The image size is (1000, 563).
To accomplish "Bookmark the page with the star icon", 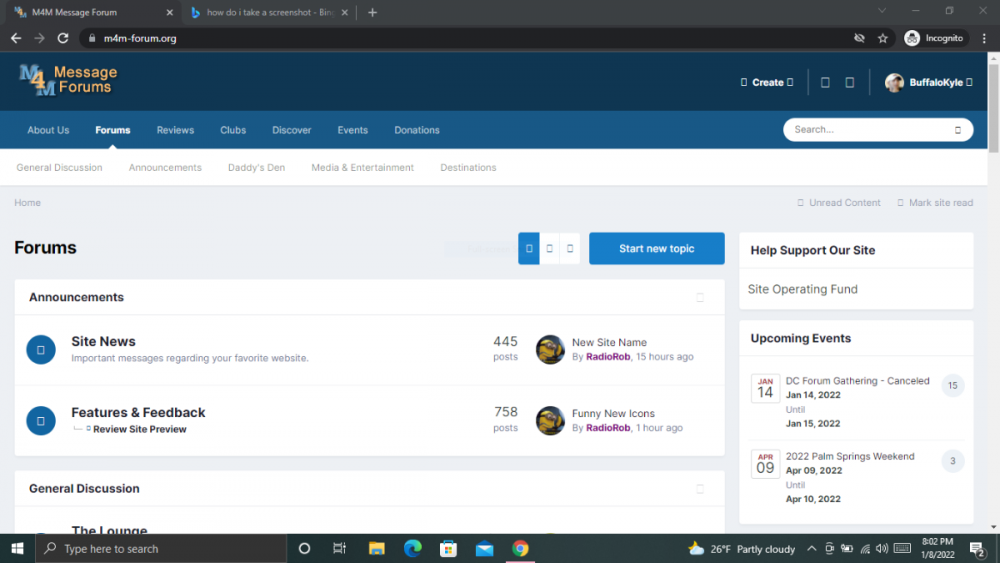I will click(x=883, y=38).
